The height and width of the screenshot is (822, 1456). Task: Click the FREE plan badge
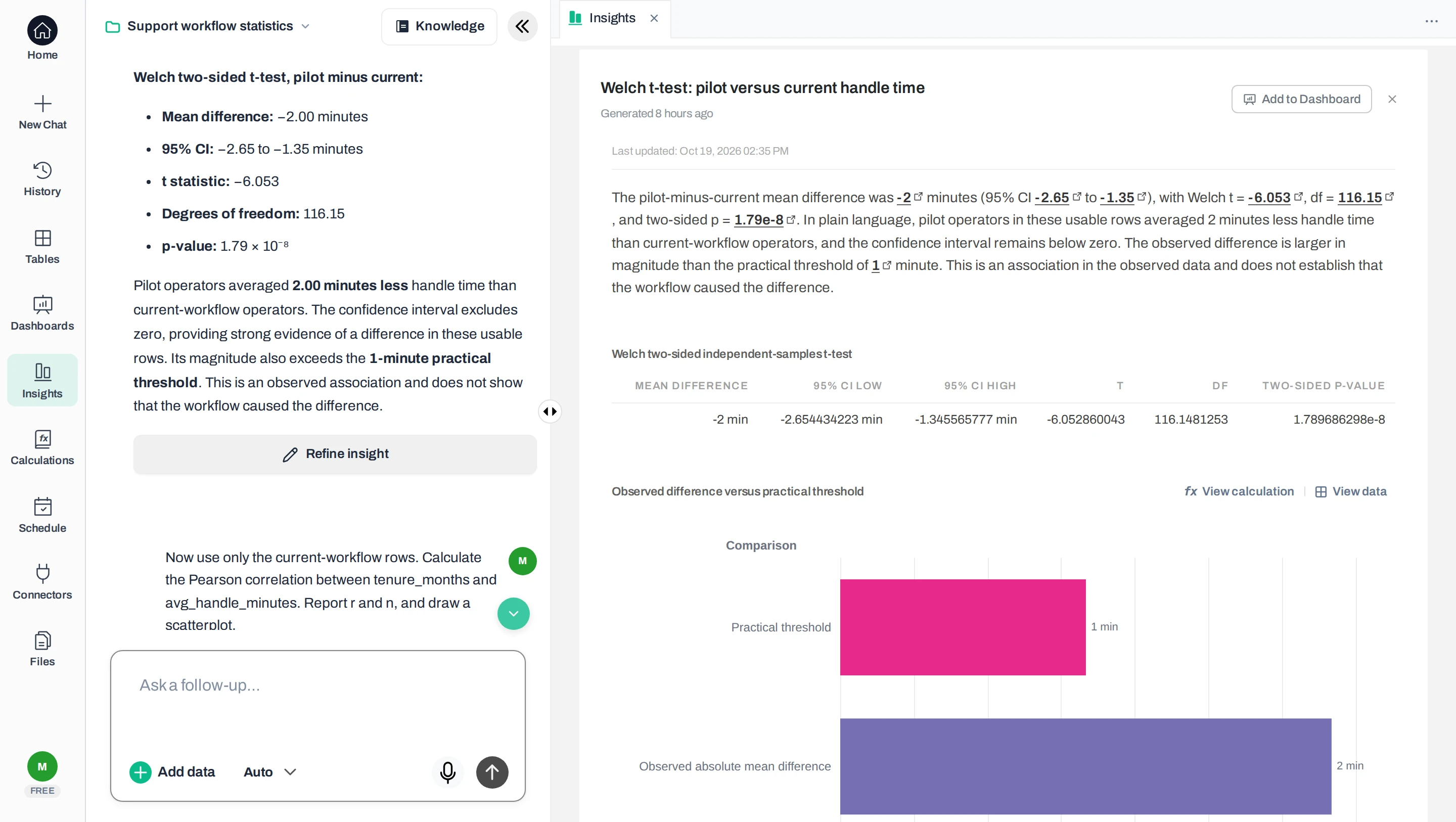(x=42, y=790)
